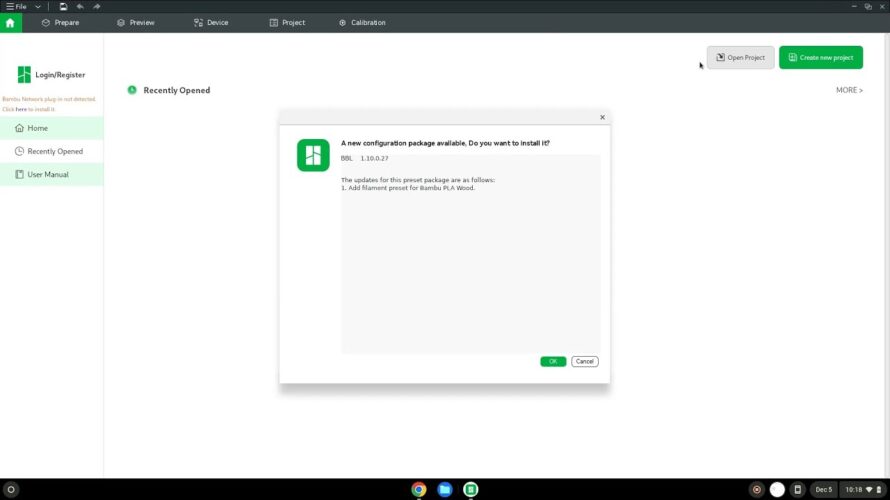The height and width of the screenshot is (500, 890).
Task: Switch to the Calibration tab
Action: [x=362, y=23]
